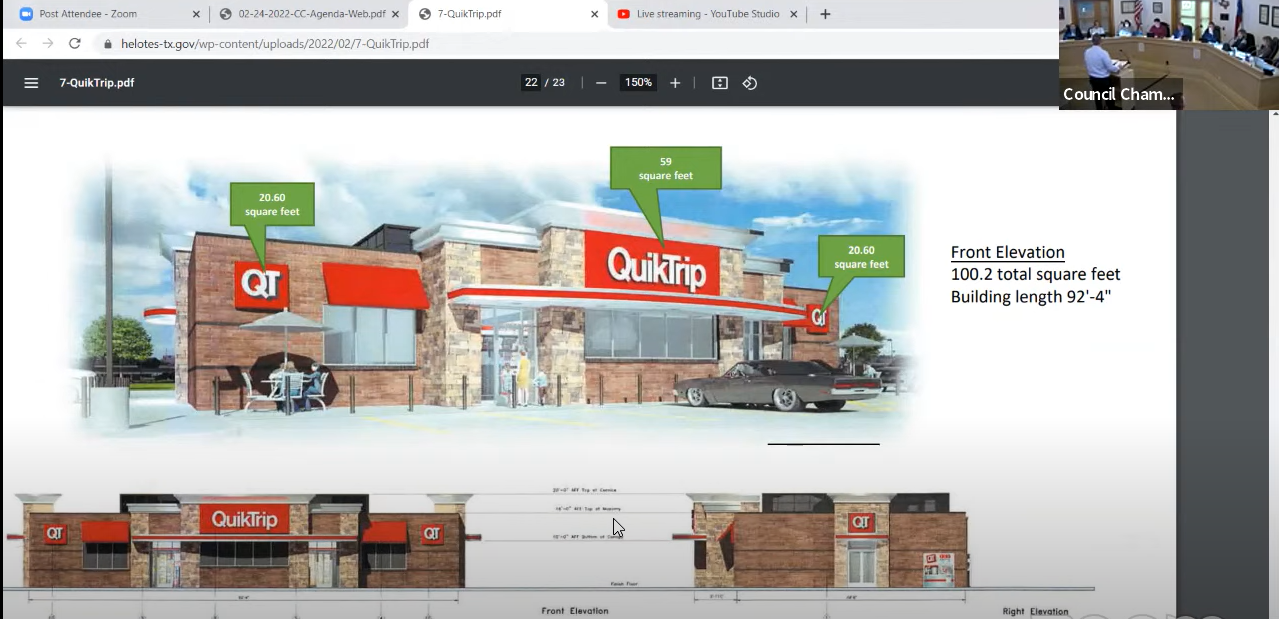
Task: Click the YouTube favicon on last tab
Action: 624,14
